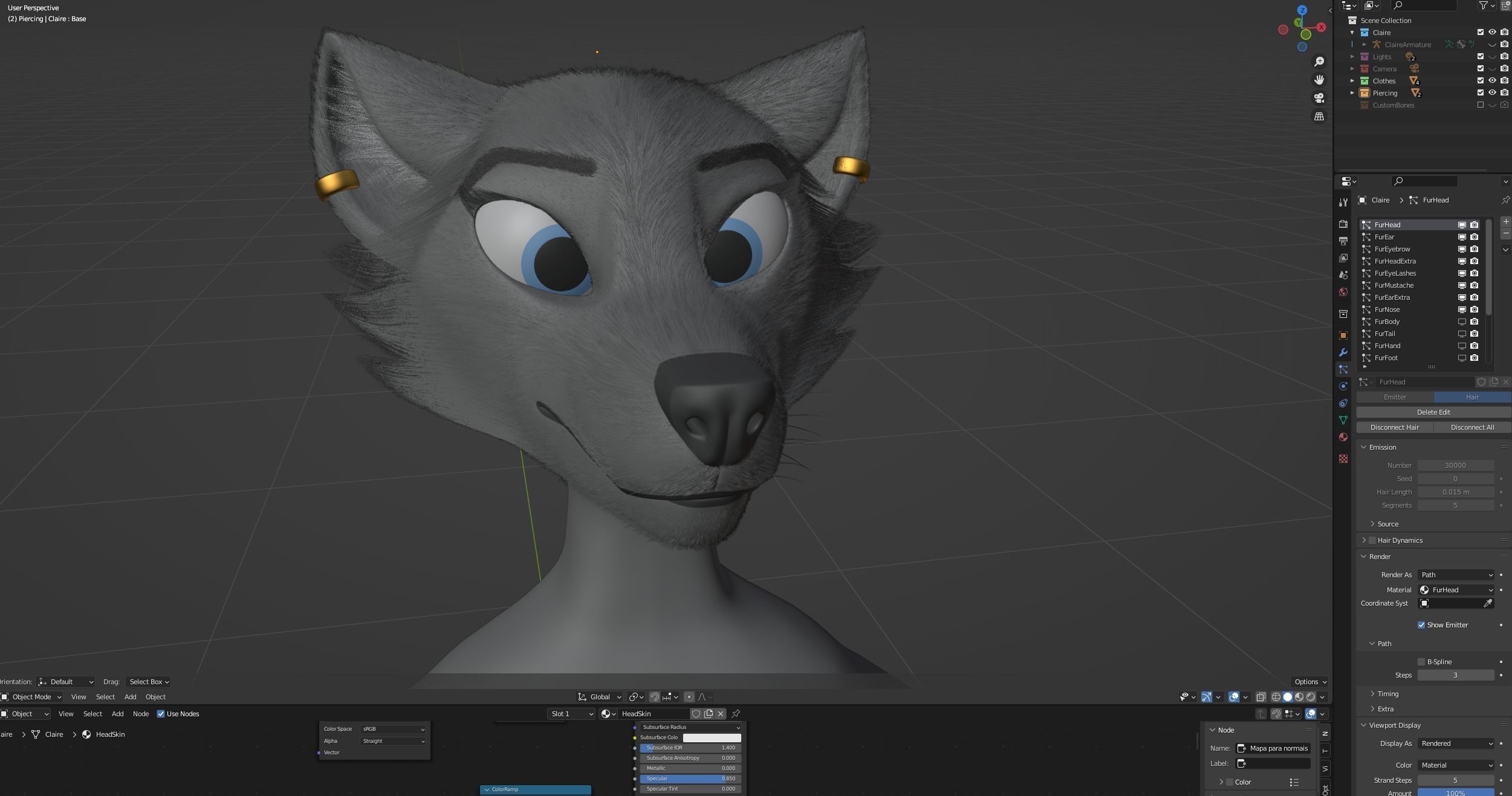
Task: Open the Scene properties tab
Action: pos(1343,275)
